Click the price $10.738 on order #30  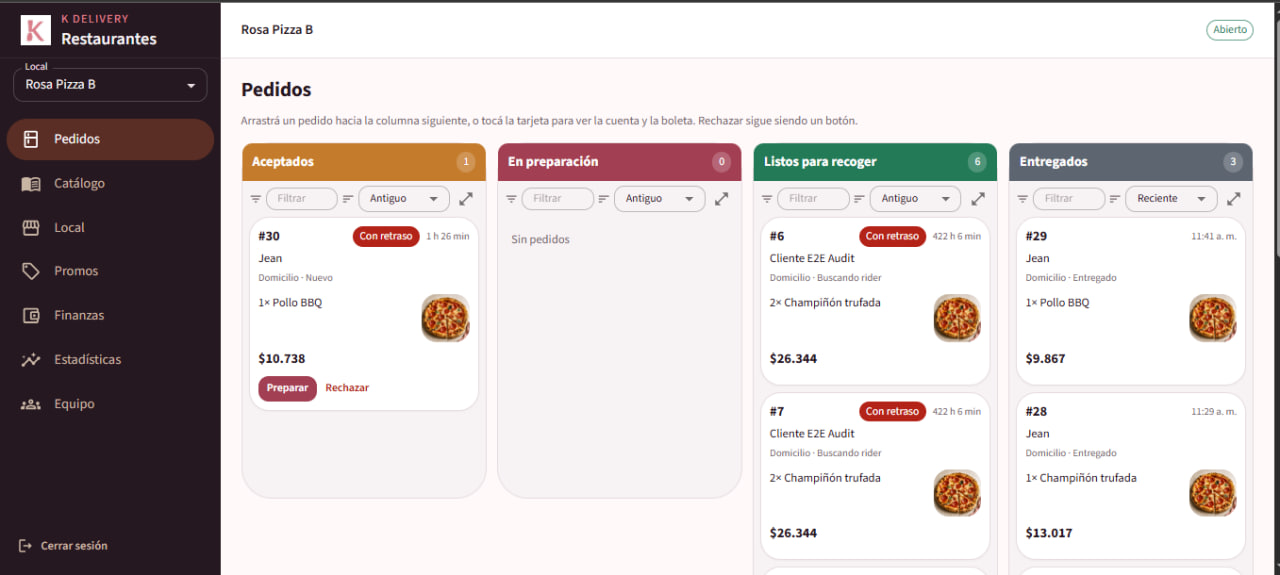coord(282,359)
